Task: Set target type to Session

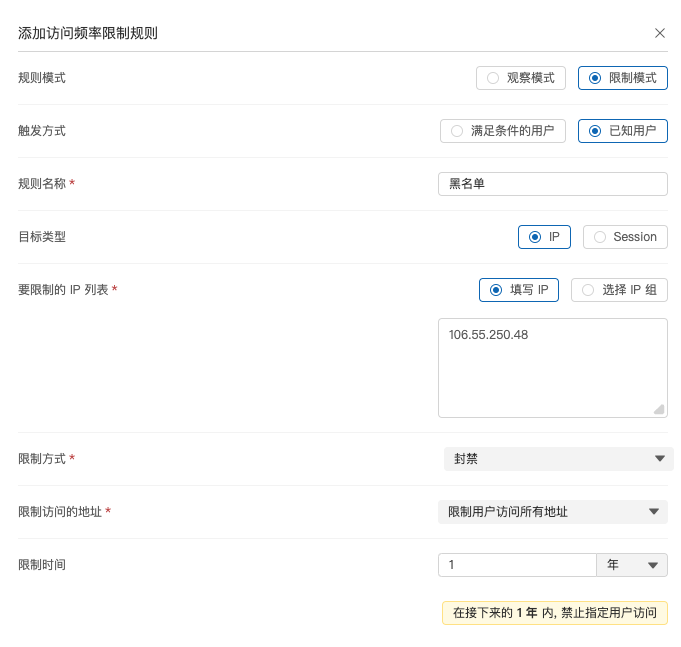Action: pos(625,237)
